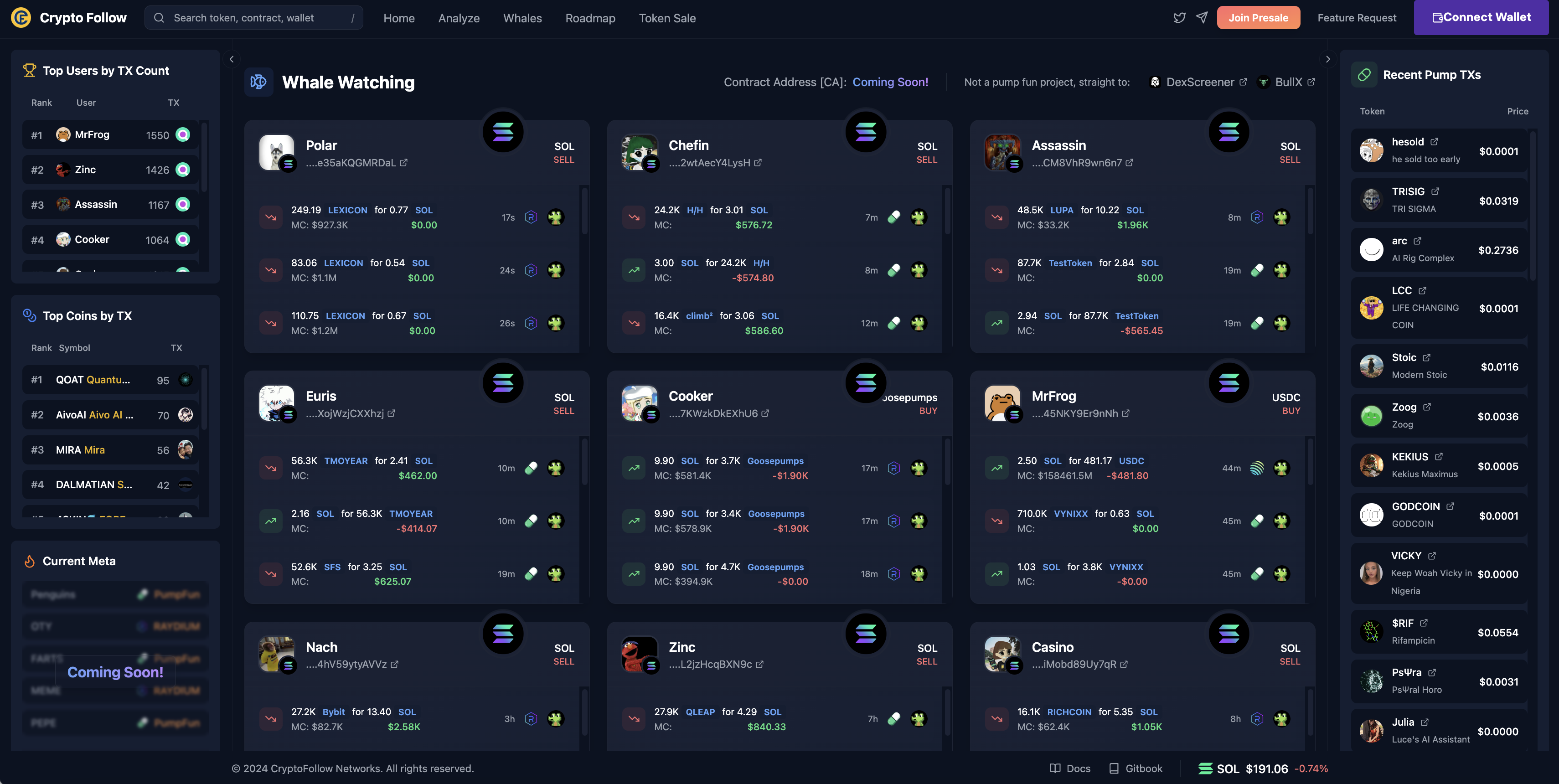Click the Join Presale button
This screenshot has width=1559, height=784.
point(1258,17)
